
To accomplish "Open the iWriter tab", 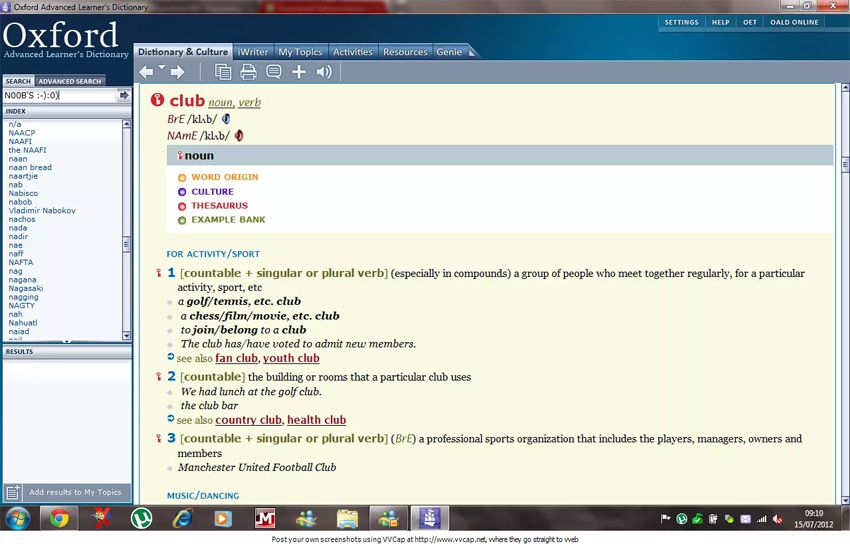I will coord(253,52).
